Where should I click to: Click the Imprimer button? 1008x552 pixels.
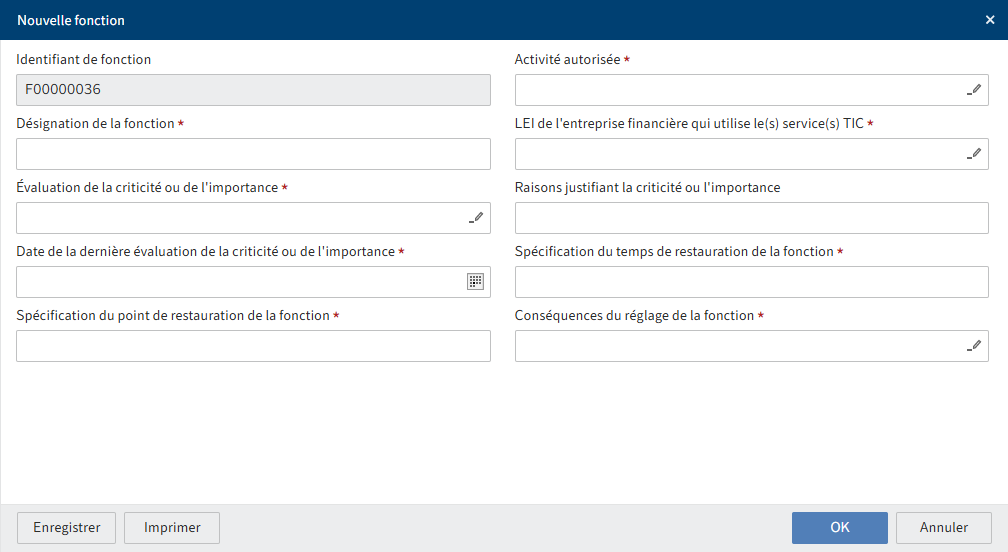172,528
